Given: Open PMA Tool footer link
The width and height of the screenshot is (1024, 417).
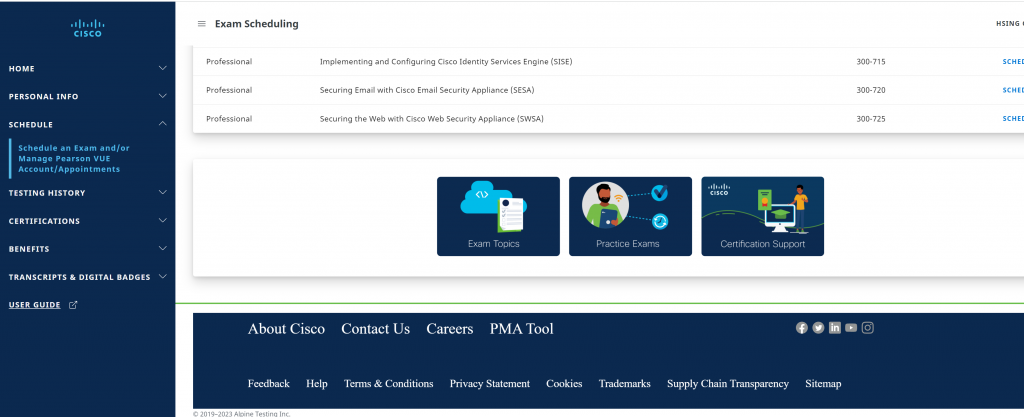Looking at the screenshot, I should pos(521,329).
